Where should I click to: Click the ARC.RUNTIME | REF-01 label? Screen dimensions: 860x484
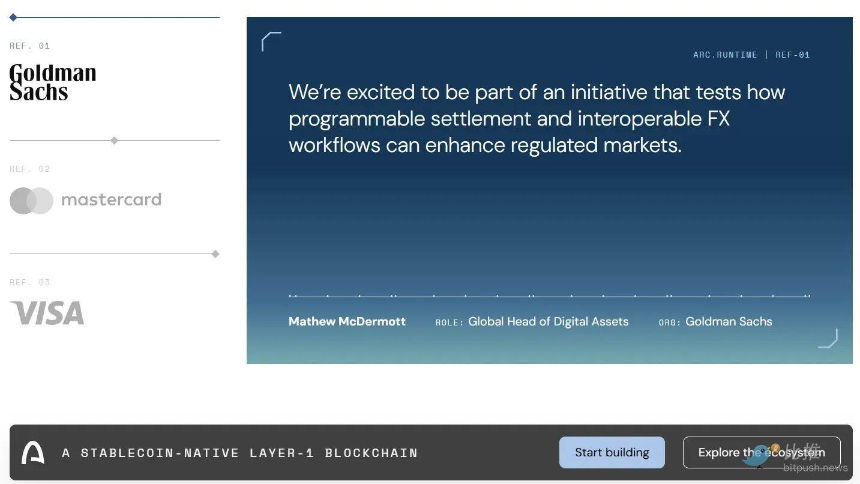751,55
